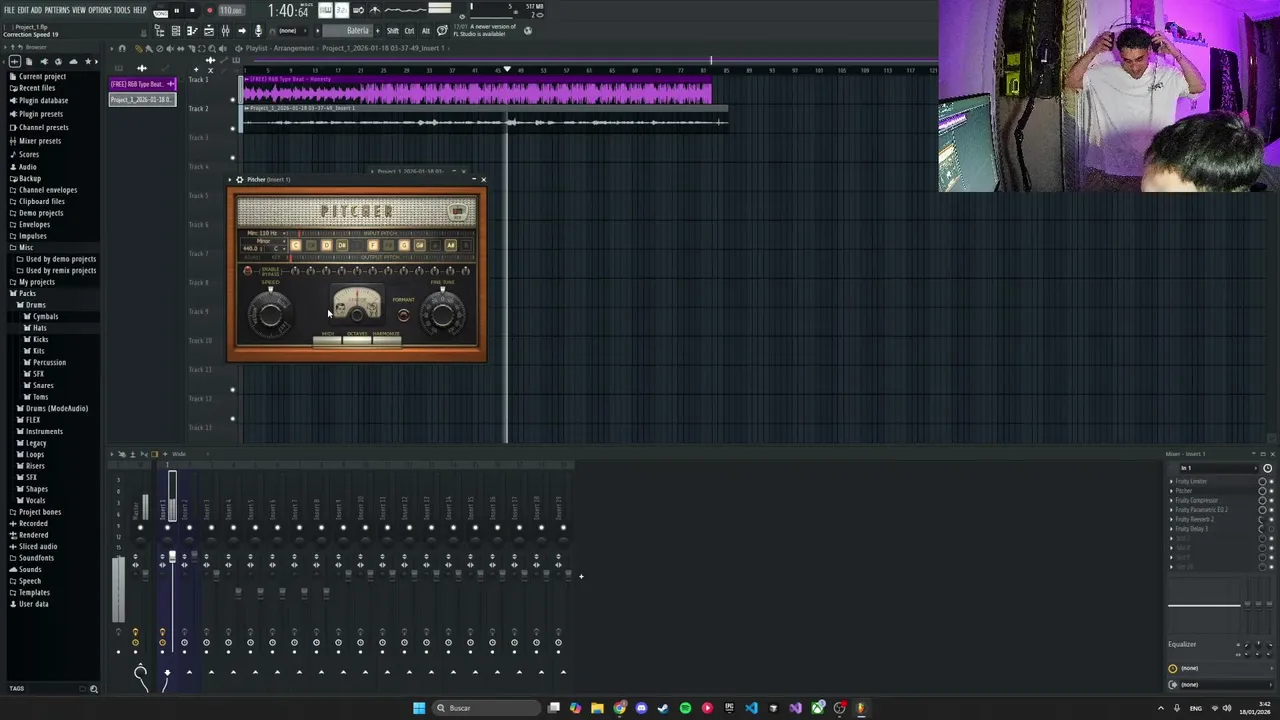Open the TAGS search magnifier icon
Image resolution: width=1280 pixels, height=720 pixels.
tap(94, 688)
